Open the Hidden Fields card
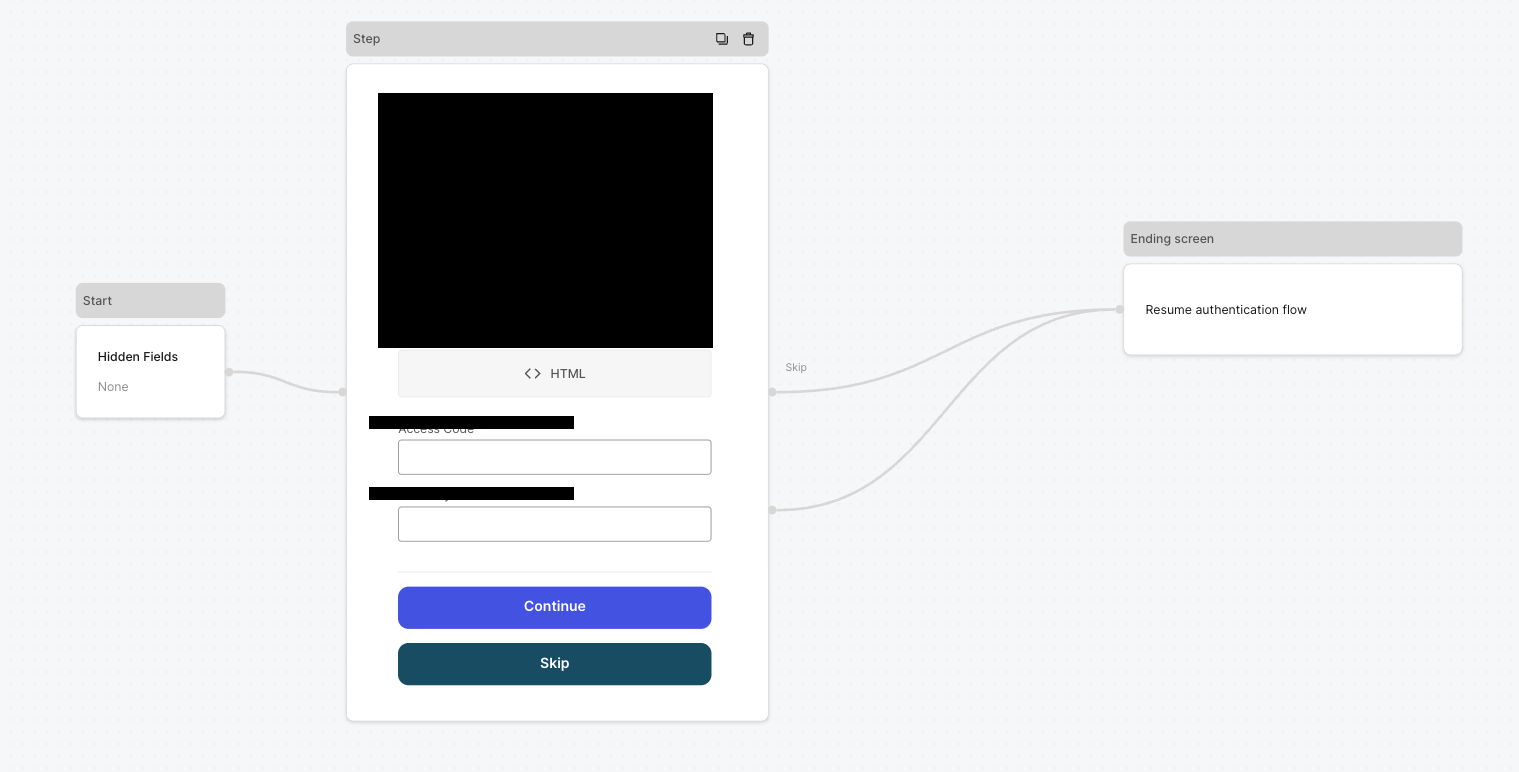 pyautogui.click(x=150, y=372)
